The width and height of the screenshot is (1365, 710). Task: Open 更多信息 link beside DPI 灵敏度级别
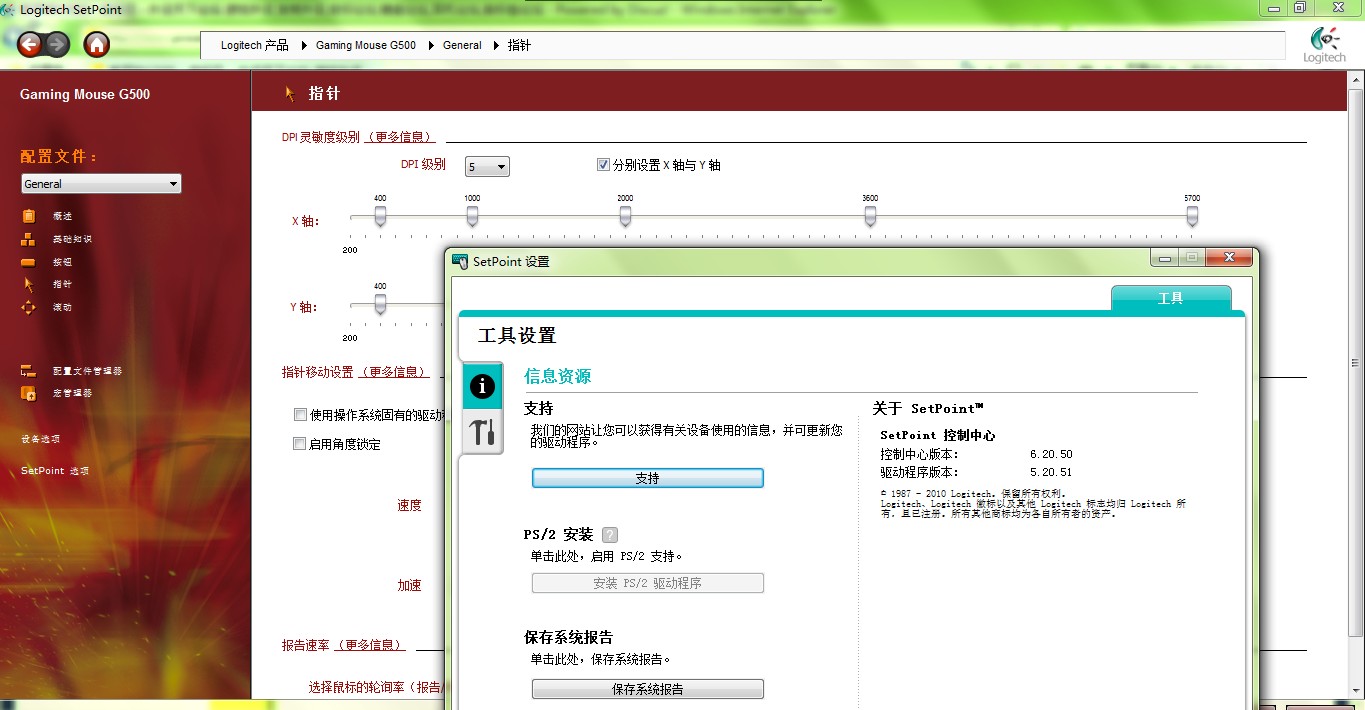(400, 137)
